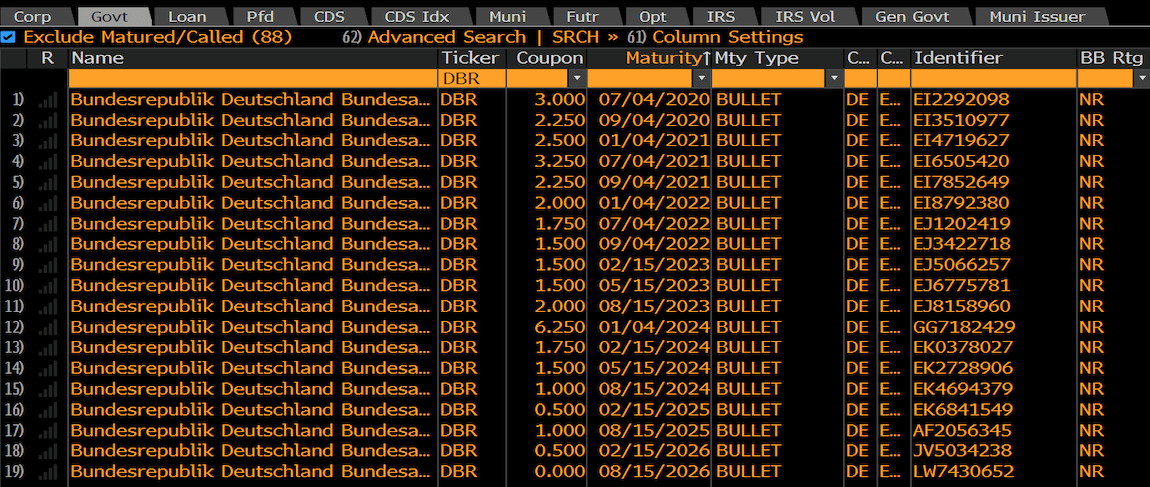Click maturity 09/04/2022 cell
1150x487 pixels.
[x=654, y=244]
